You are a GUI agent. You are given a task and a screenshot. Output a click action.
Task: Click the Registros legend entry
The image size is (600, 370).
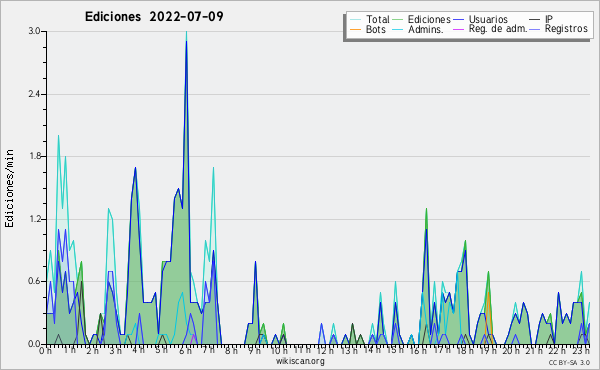click(x=558, y=29)
